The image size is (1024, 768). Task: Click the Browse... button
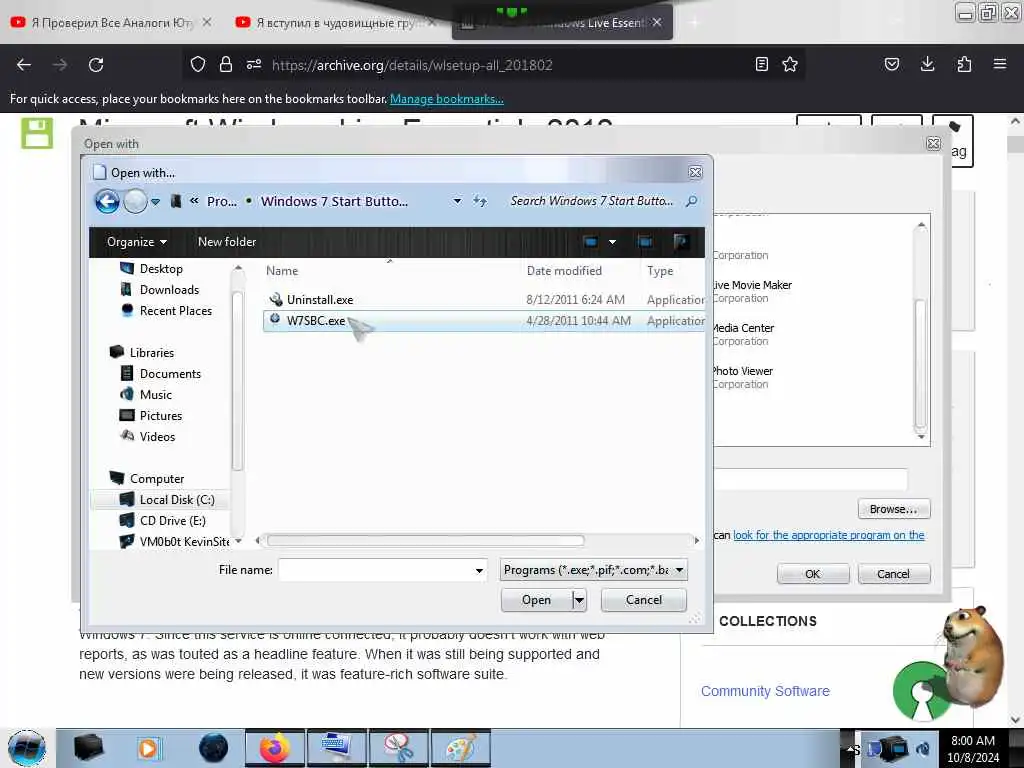[893, 509]
